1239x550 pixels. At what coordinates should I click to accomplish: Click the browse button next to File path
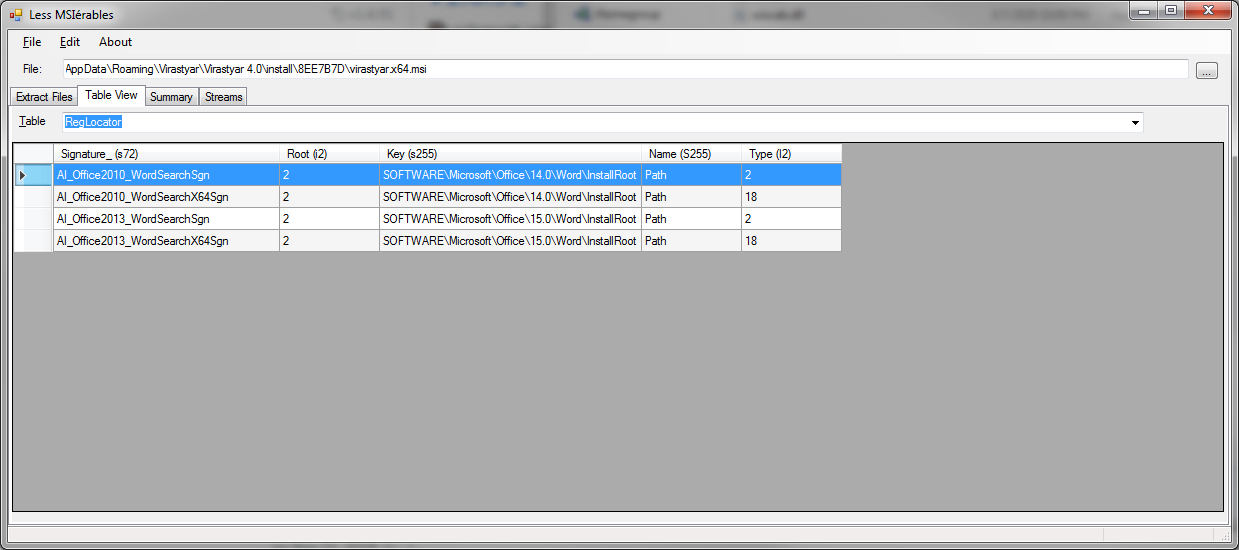pos(1207,70)
